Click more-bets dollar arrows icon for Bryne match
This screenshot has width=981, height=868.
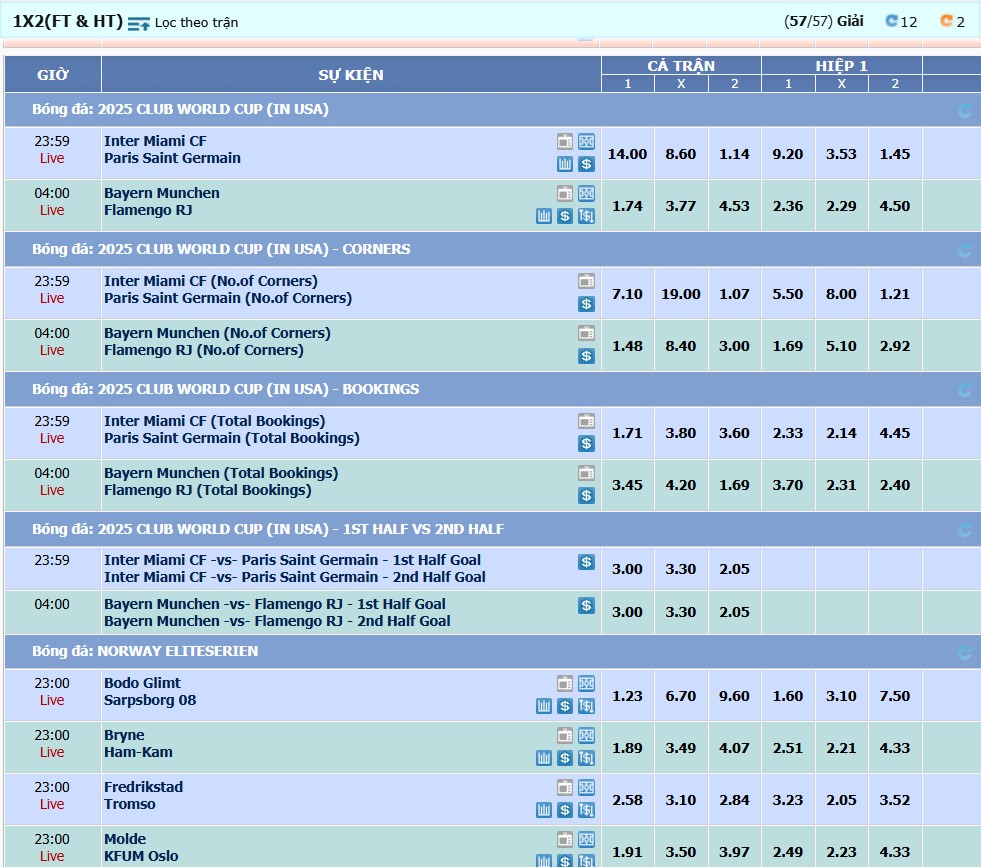[x=586, y=758]
